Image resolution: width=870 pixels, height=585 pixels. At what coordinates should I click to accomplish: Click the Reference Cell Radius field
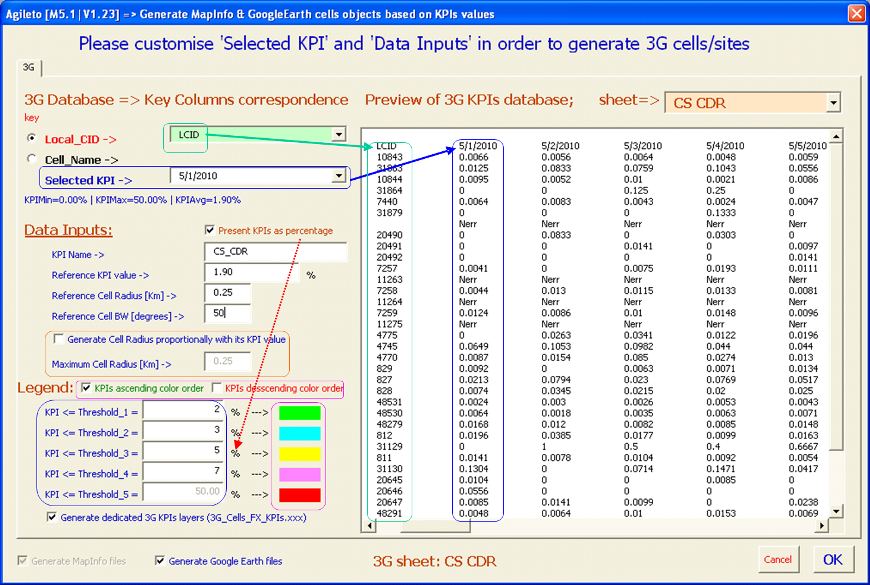pos(227,293)
